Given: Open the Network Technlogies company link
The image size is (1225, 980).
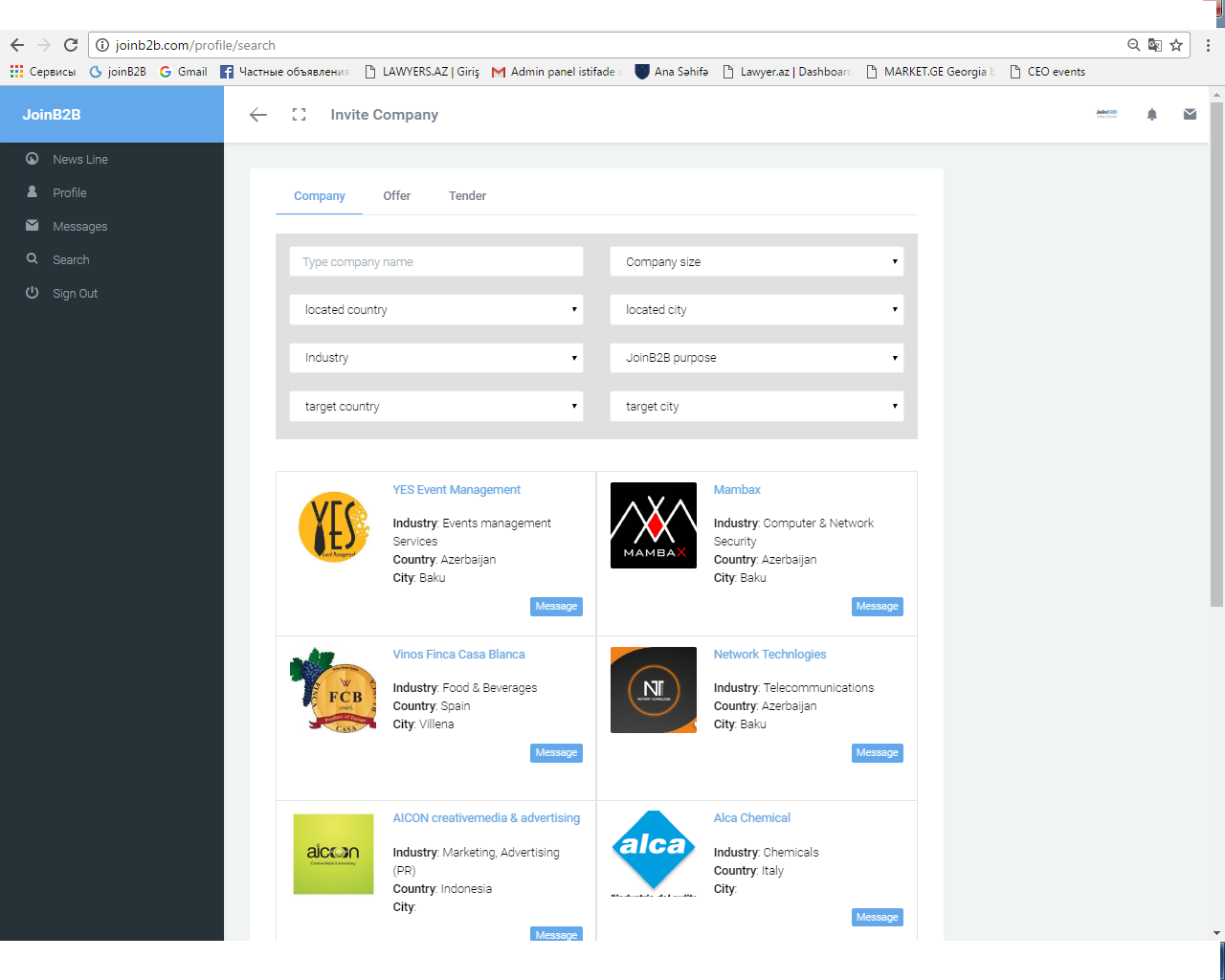Looking at the screenshot, I should pos(769,655).
